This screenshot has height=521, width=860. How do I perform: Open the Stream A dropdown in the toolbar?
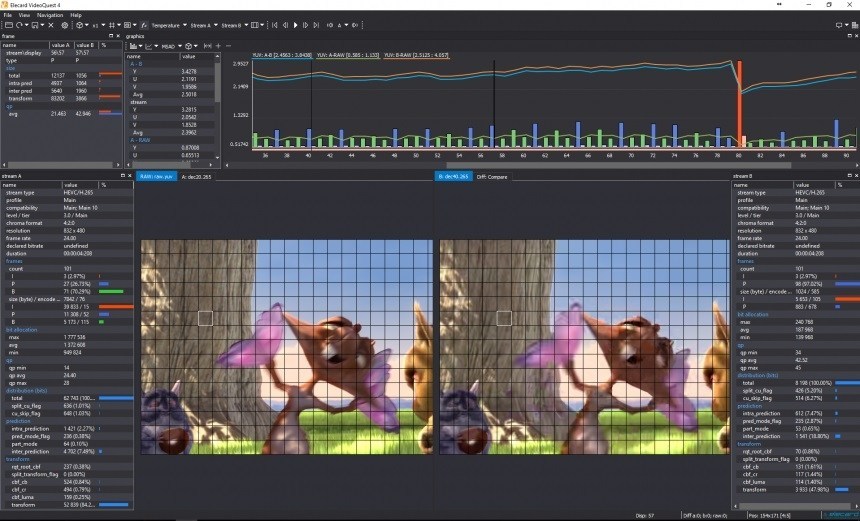(204, 25)
